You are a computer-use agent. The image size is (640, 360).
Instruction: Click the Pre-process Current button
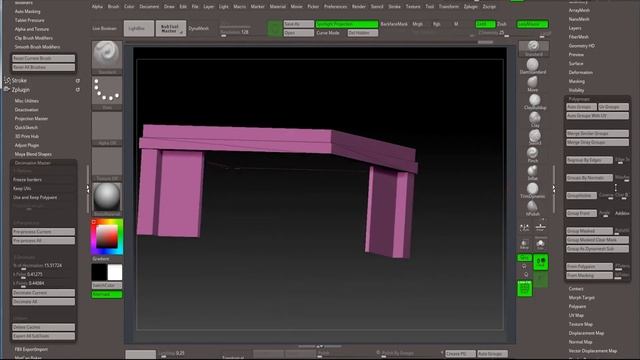pyautogui.click(x=44, y=231)
